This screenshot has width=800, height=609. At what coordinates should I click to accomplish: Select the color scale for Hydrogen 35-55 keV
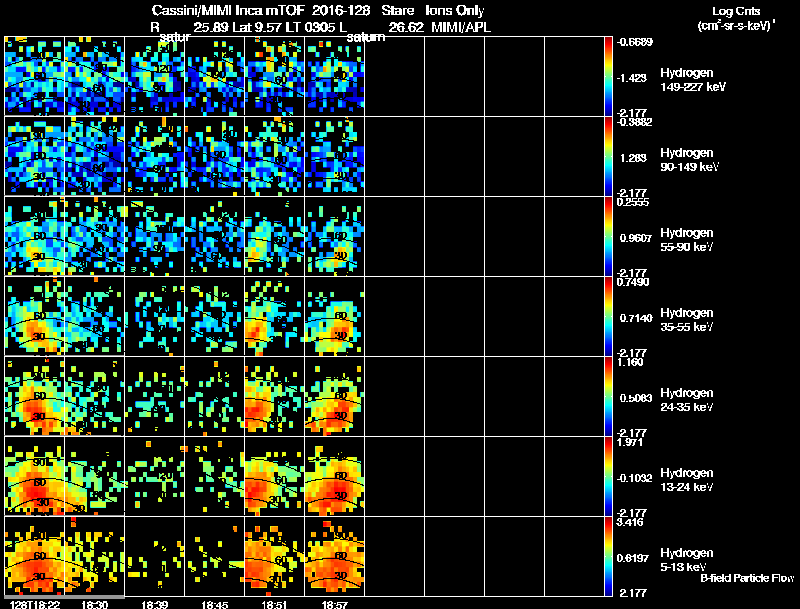click(x=608, y=316)
